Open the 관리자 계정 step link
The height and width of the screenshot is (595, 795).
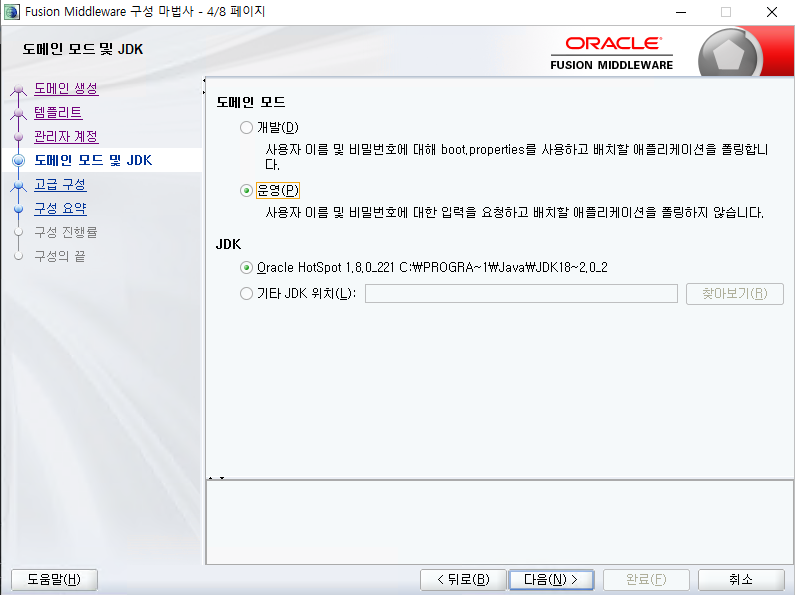pyautogui.click(x=66, y=136)
